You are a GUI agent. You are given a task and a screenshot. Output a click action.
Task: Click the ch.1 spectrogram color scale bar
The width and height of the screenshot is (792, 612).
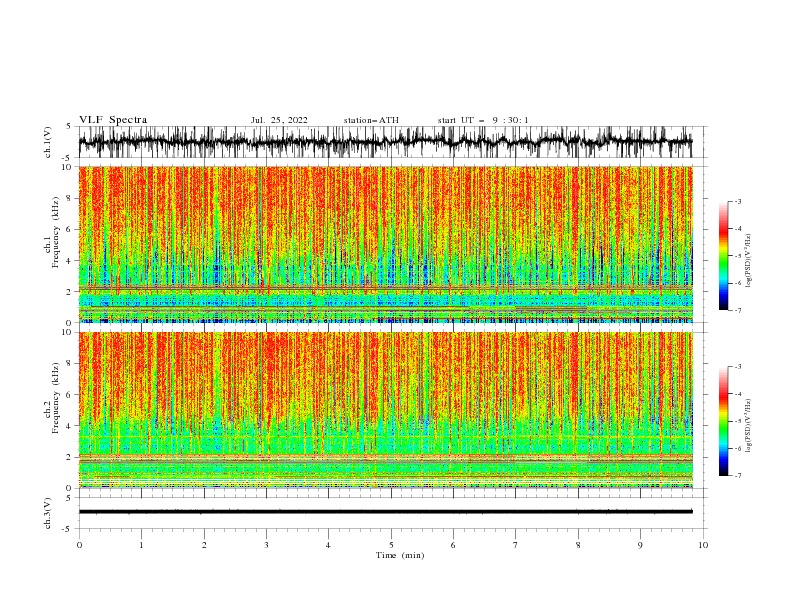coord(723,256)
